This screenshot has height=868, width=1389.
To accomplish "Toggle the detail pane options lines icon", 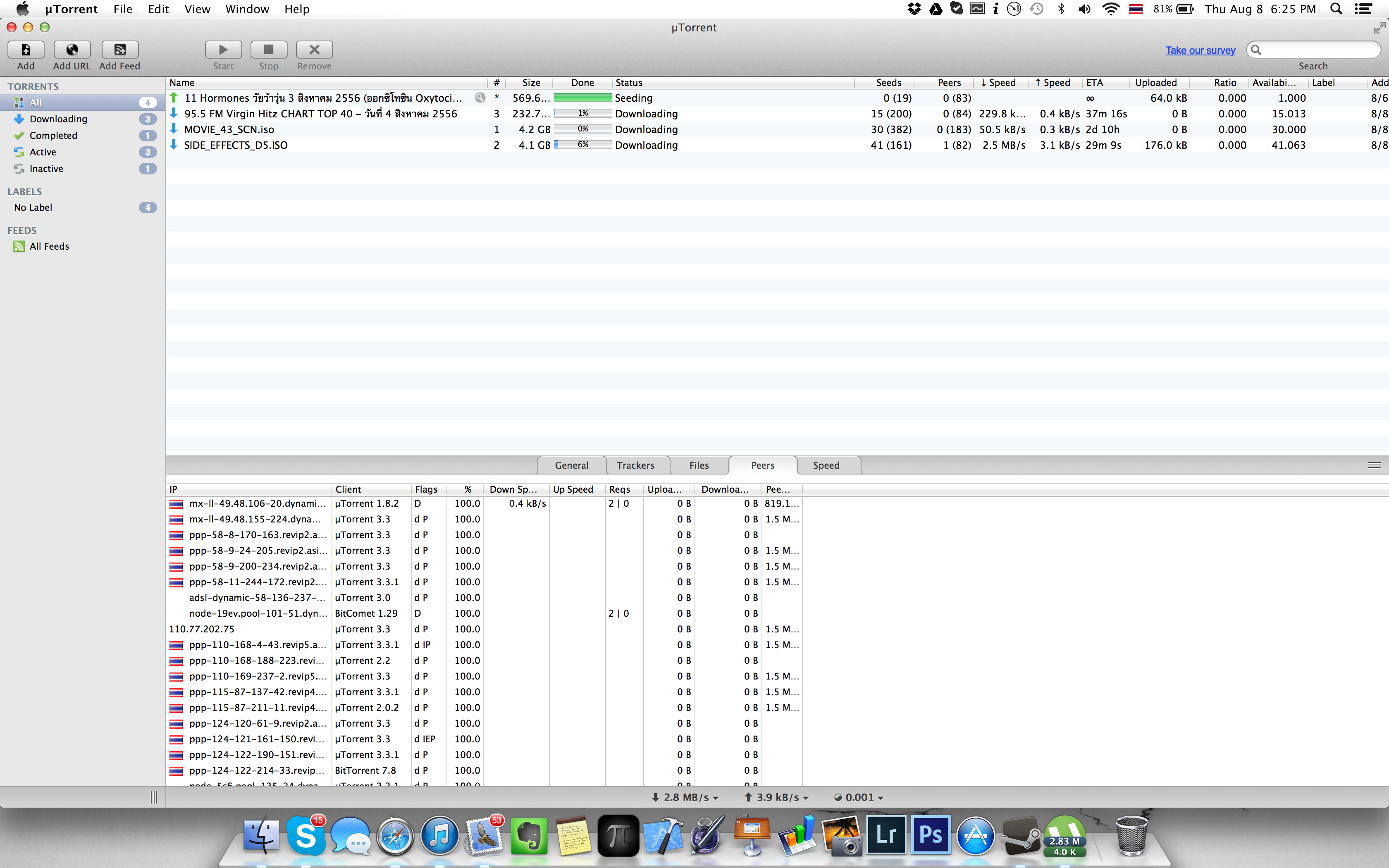I will [1374, 465].
